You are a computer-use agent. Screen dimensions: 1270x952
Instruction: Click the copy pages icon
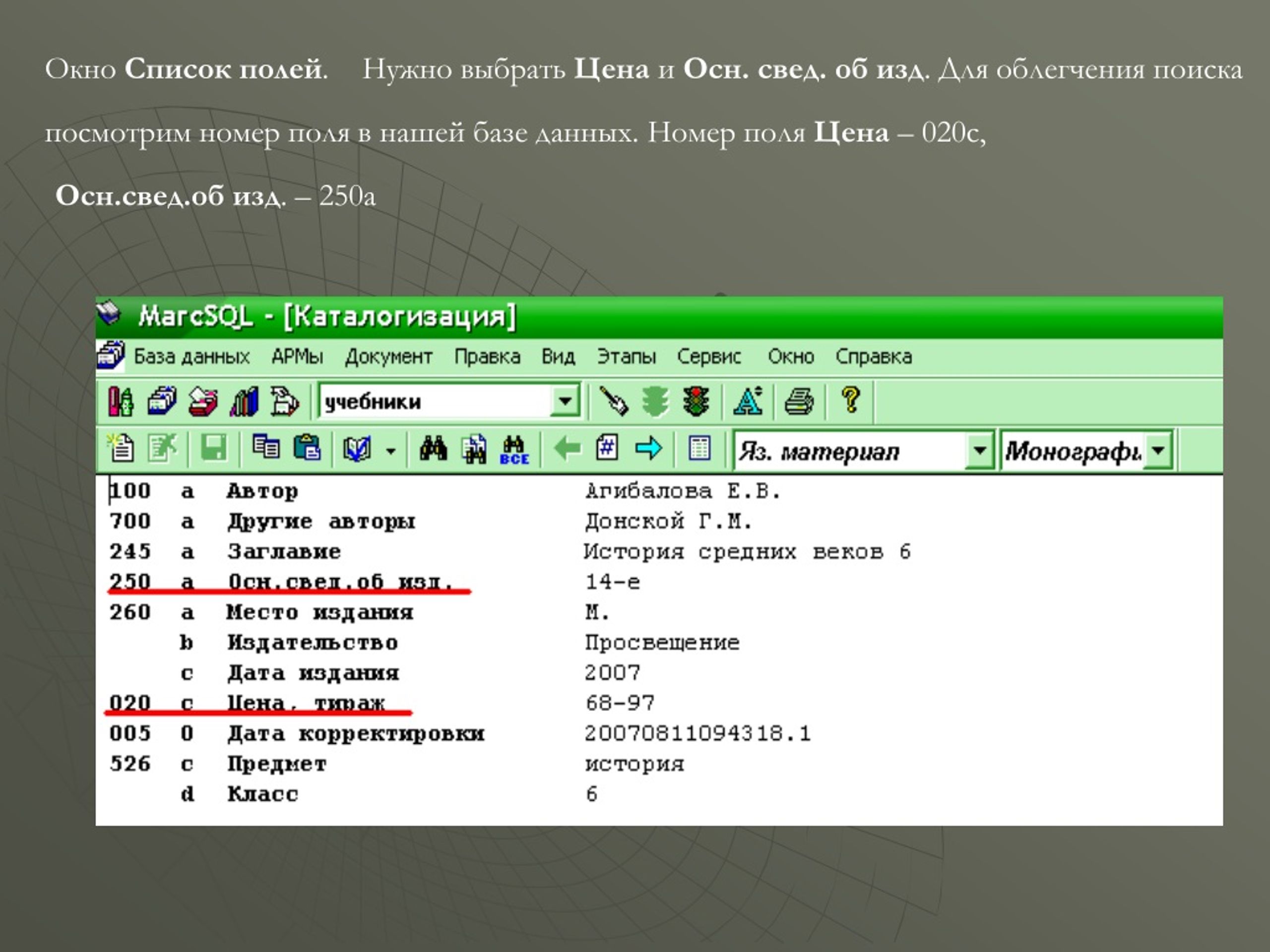[x=266, y=447]
